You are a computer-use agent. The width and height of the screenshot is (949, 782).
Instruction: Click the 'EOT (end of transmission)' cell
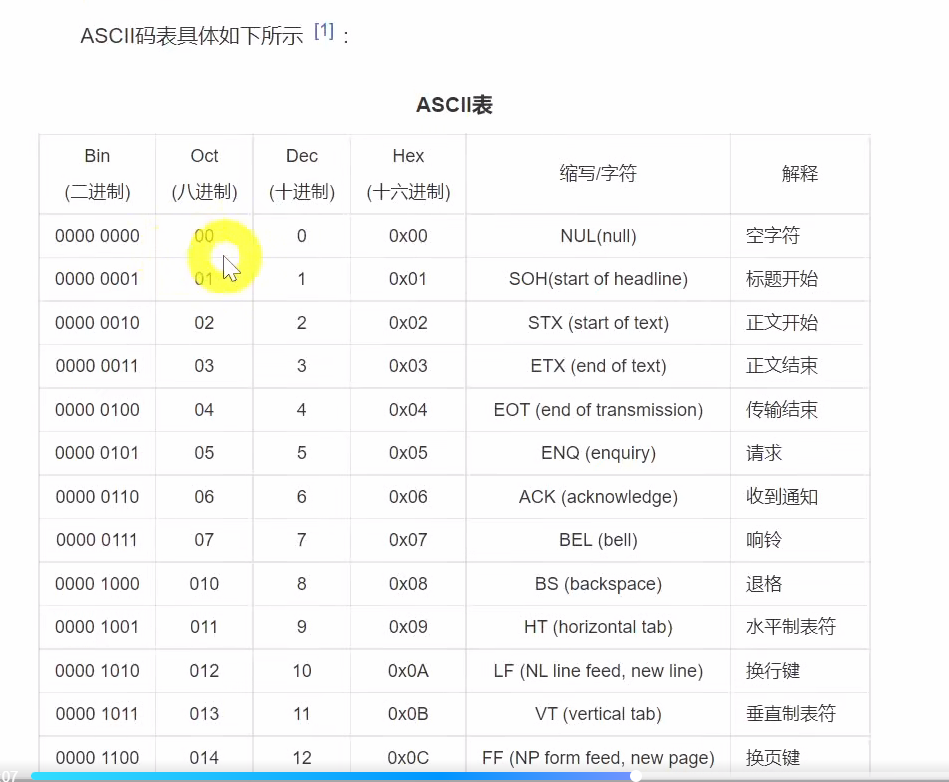click(x=598, y=410)
